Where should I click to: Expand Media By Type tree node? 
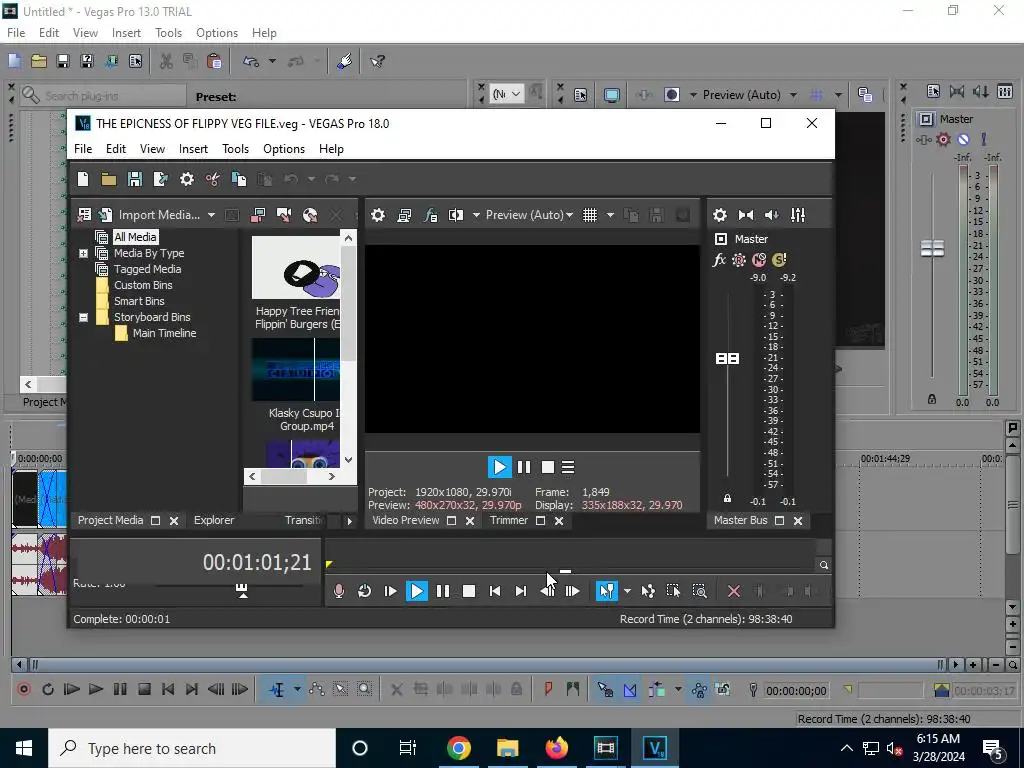84,253
